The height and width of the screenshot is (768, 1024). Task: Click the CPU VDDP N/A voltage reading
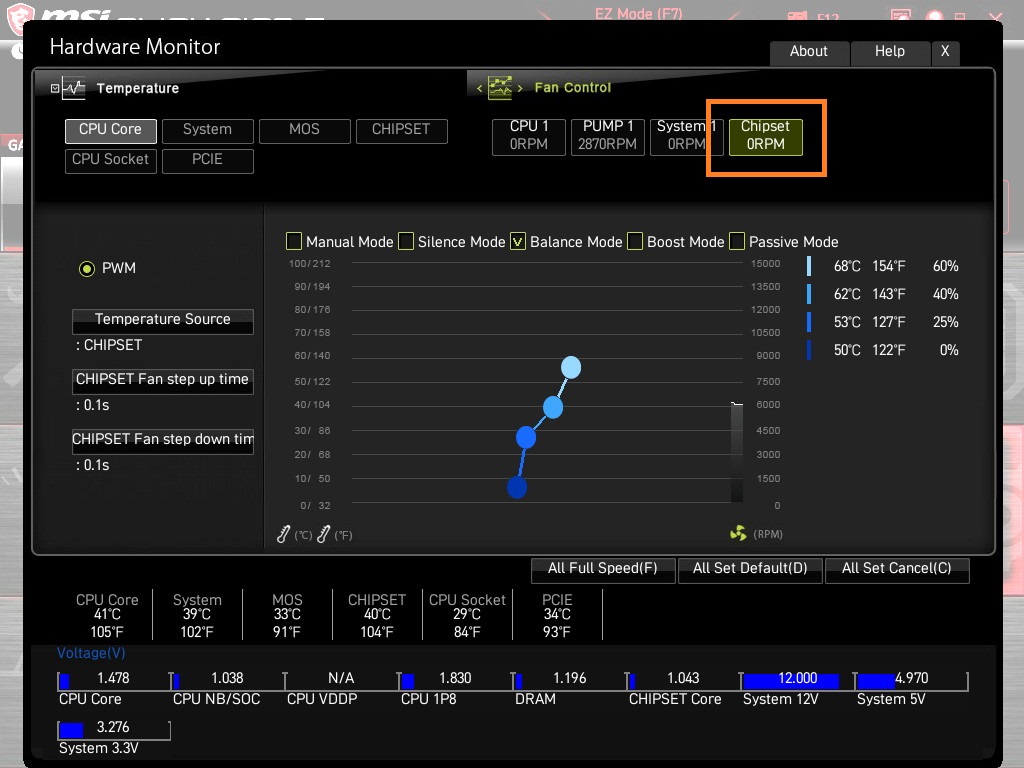point(342,679)
